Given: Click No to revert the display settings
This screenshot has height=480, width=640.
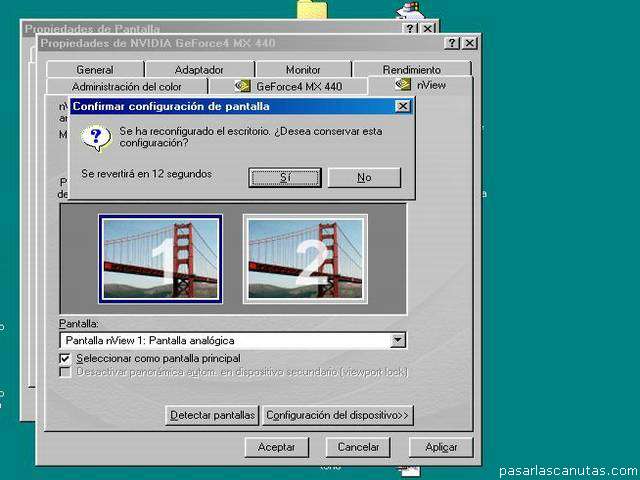Looking at the screenshot, I should [x=364, y=177].
